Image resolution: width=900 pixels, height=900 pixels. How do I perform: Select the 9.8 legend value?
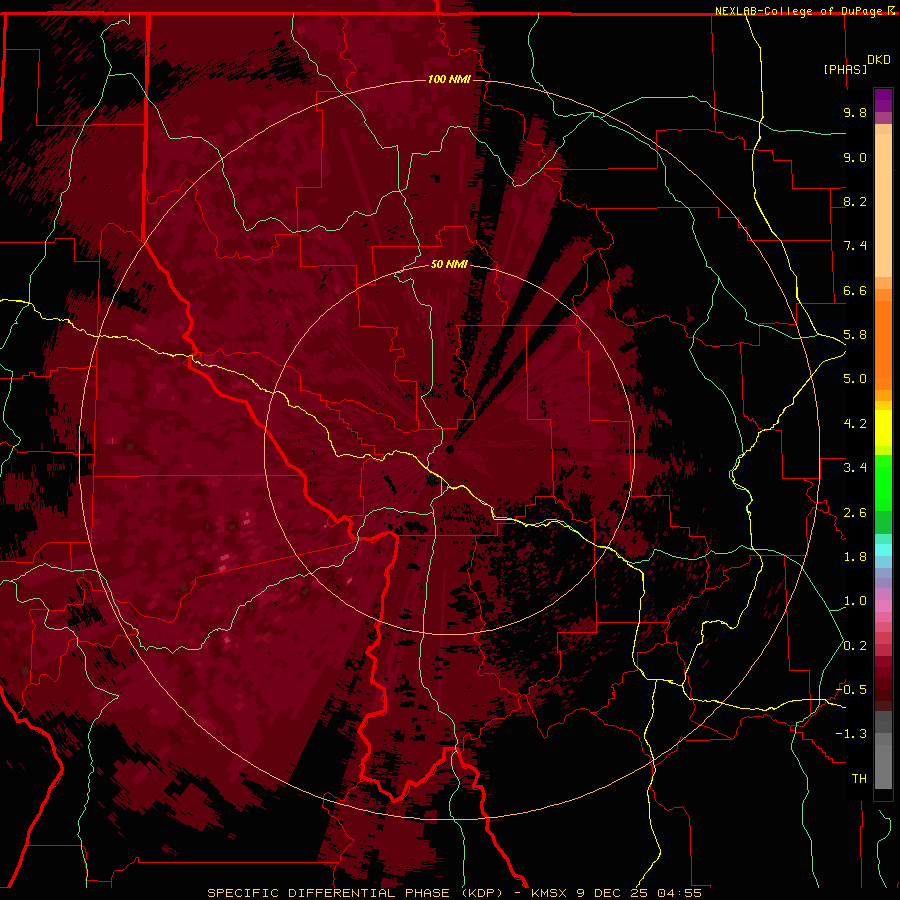pyautogui.click(x=855, y=112)
